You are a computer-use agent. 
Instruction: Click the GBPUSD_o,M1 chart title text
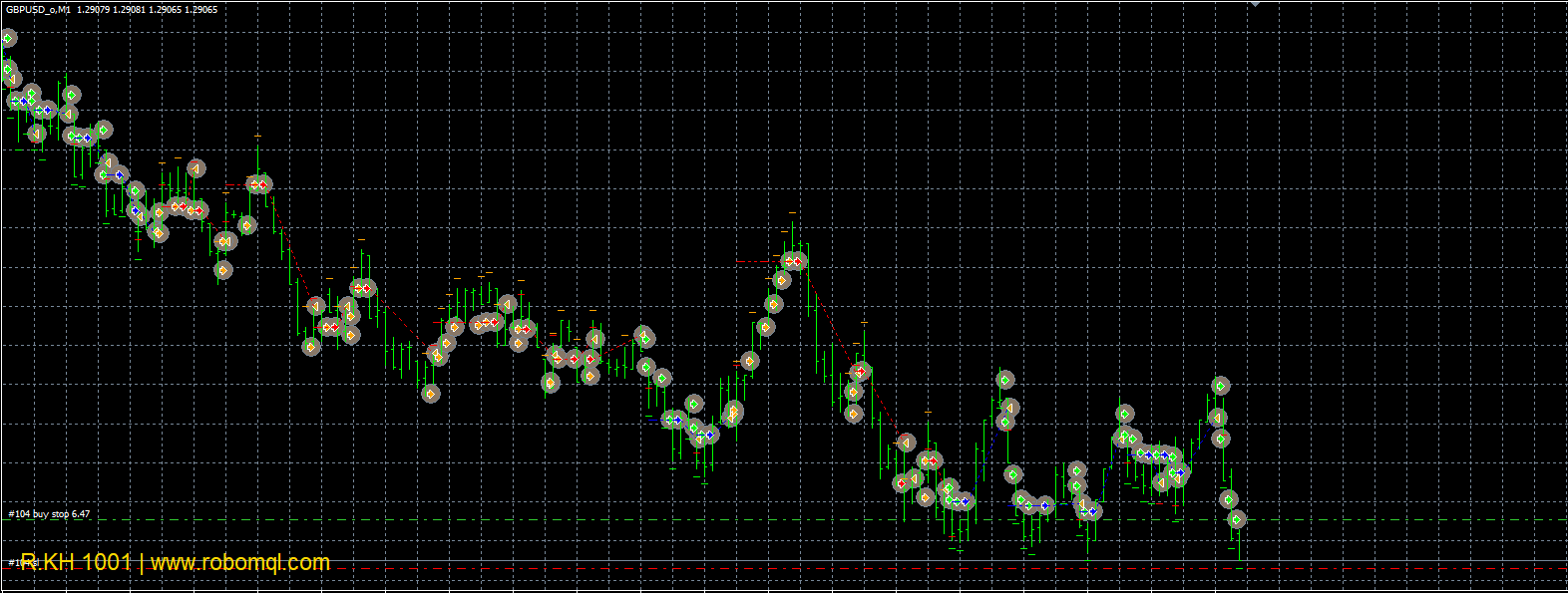tap(39, 9)
